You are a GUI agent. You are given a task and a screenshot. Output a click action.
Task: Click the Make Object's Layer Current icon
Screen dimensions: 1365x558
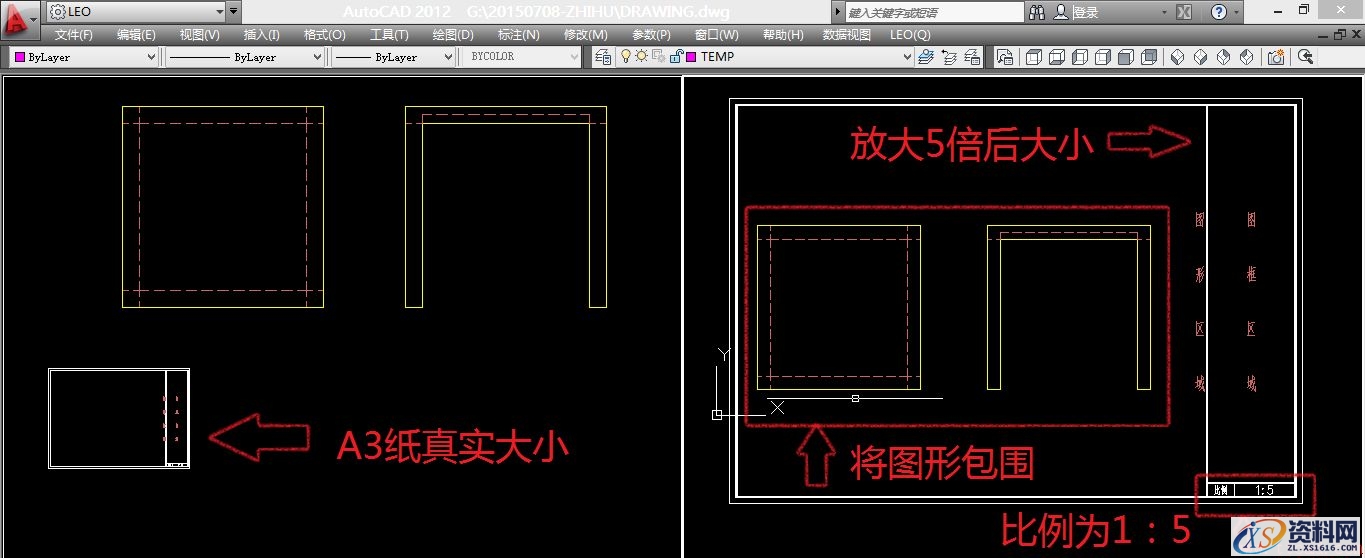(925, 57)
